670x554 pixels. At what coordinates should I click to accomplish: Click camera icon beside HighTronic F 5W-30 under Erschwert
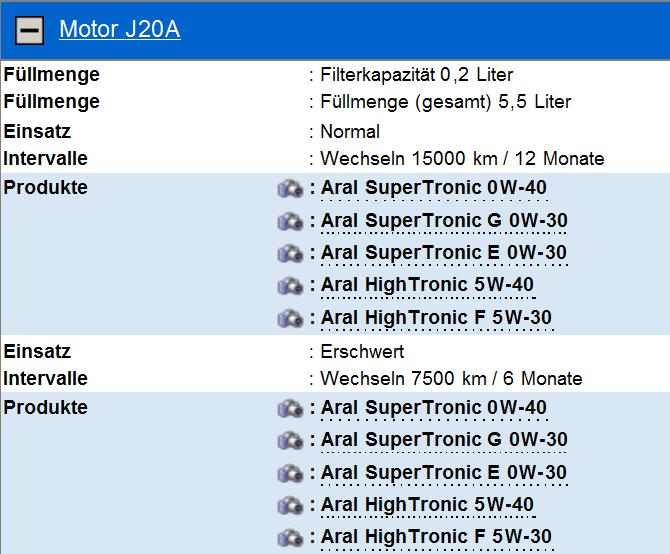(290, 537)
